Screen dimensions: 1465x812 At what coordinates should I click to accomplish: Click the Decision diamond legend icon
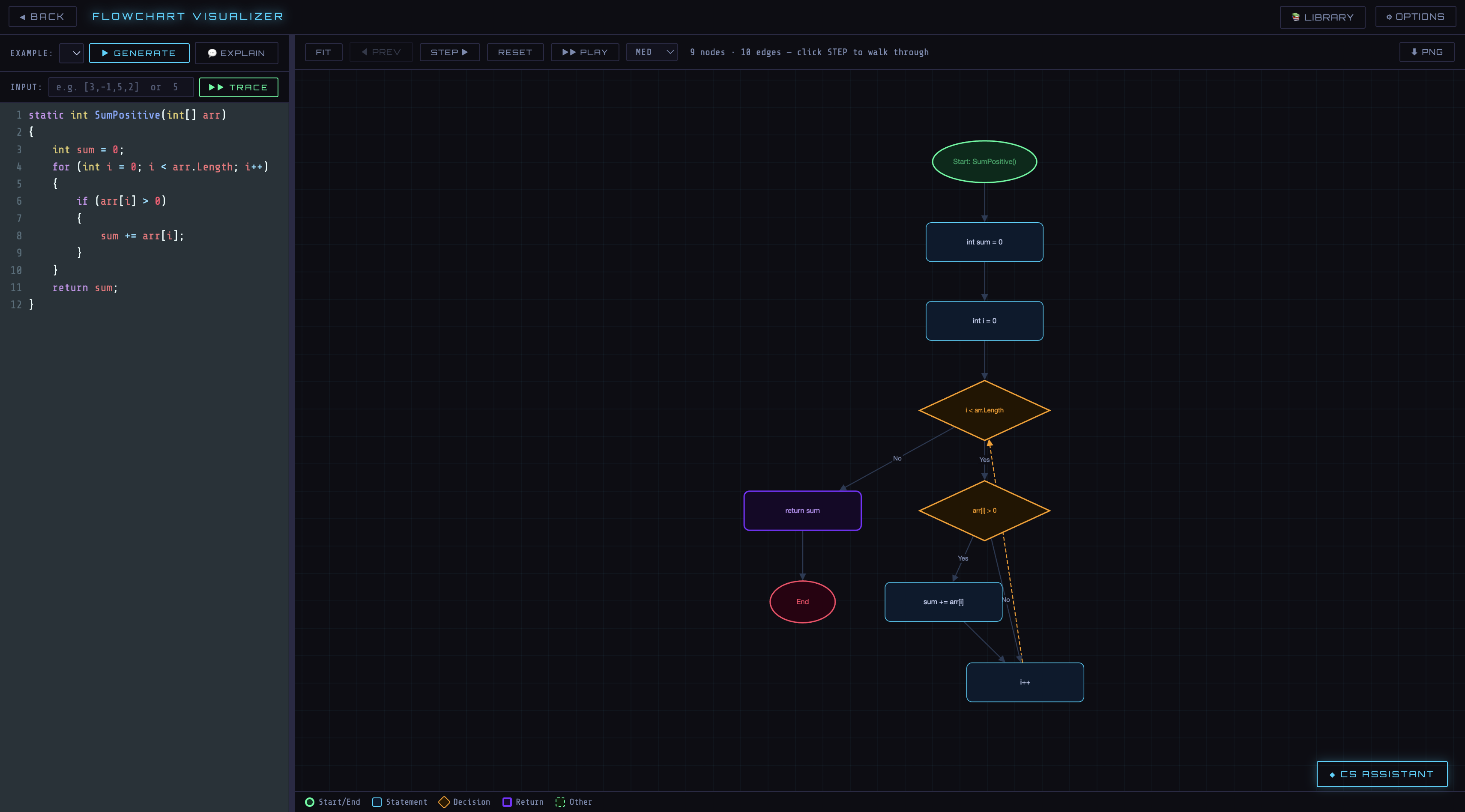[444, 802]
